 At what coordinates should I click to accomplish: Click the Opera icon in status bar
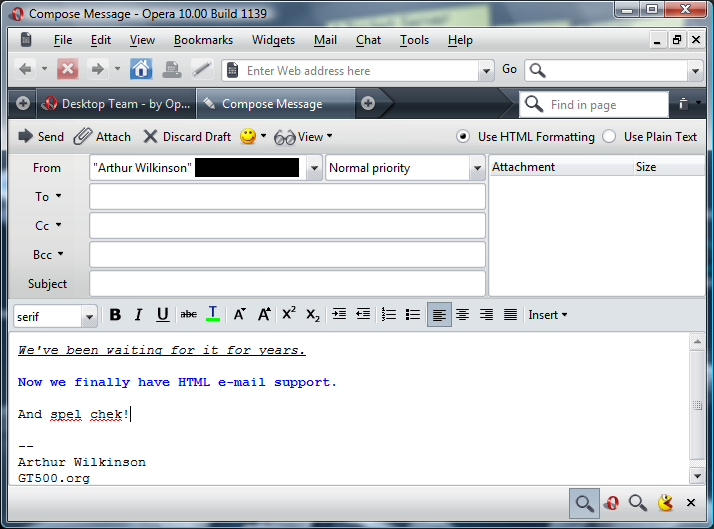tap(612, 503)
